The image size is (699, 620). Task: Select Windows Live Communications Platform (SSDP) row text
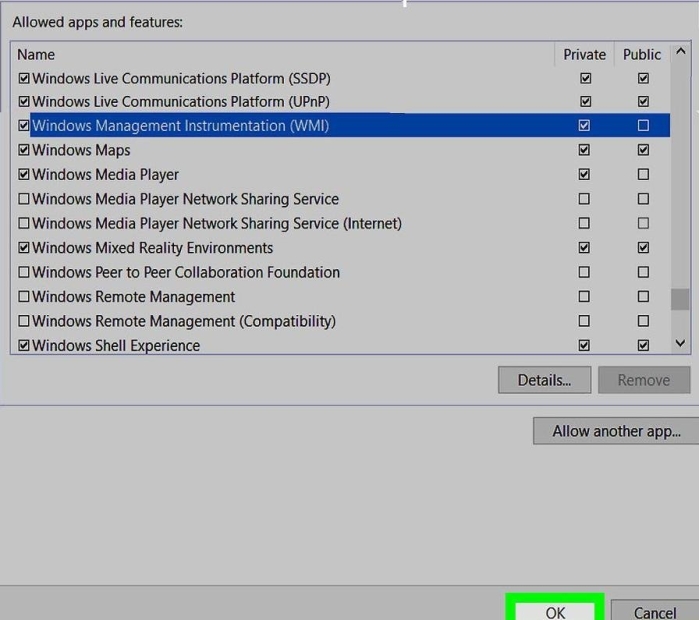[x=181, y=79]
